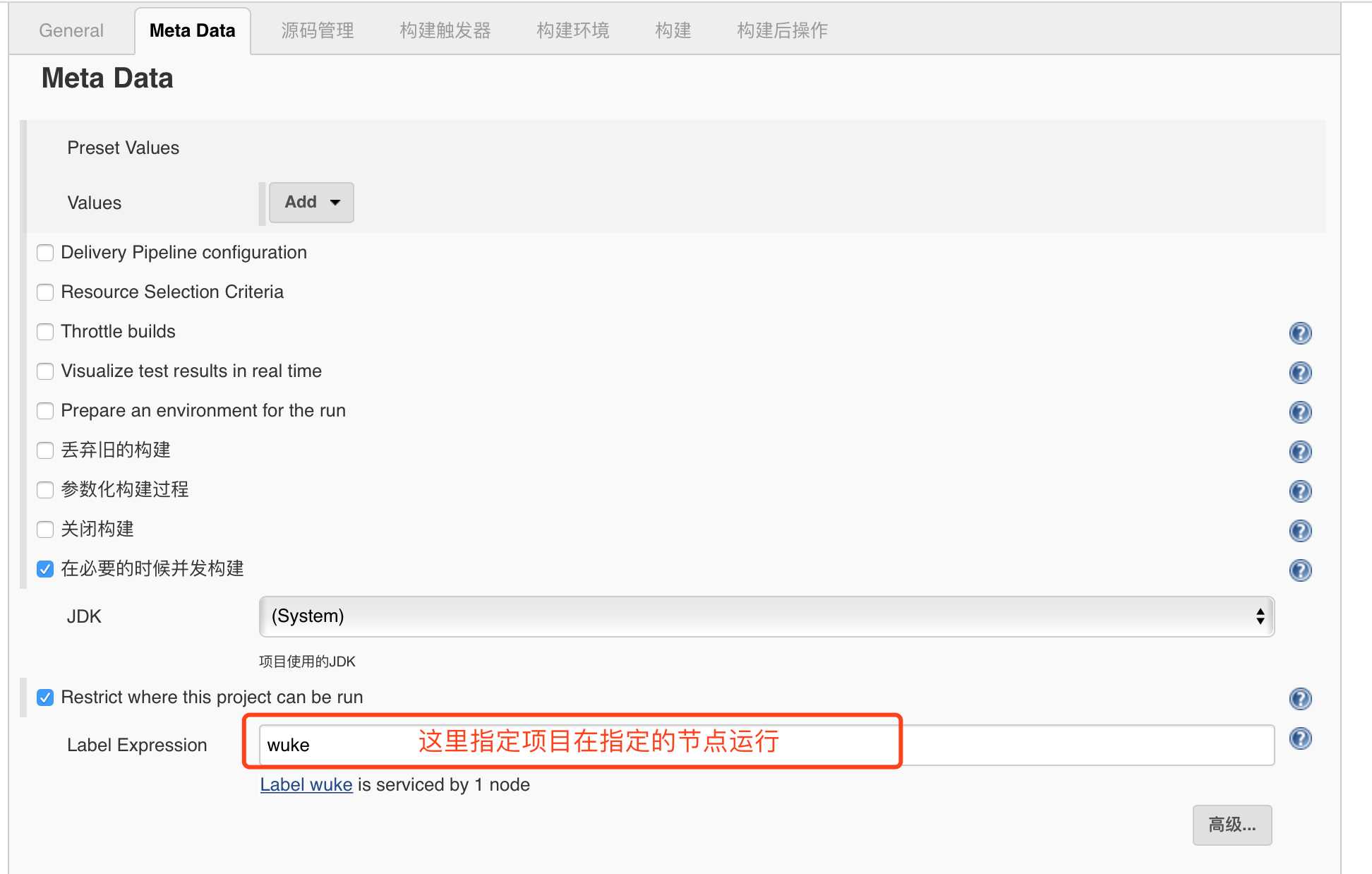Open help for Restrict where this project can be run

click(x=1300, y=698)
